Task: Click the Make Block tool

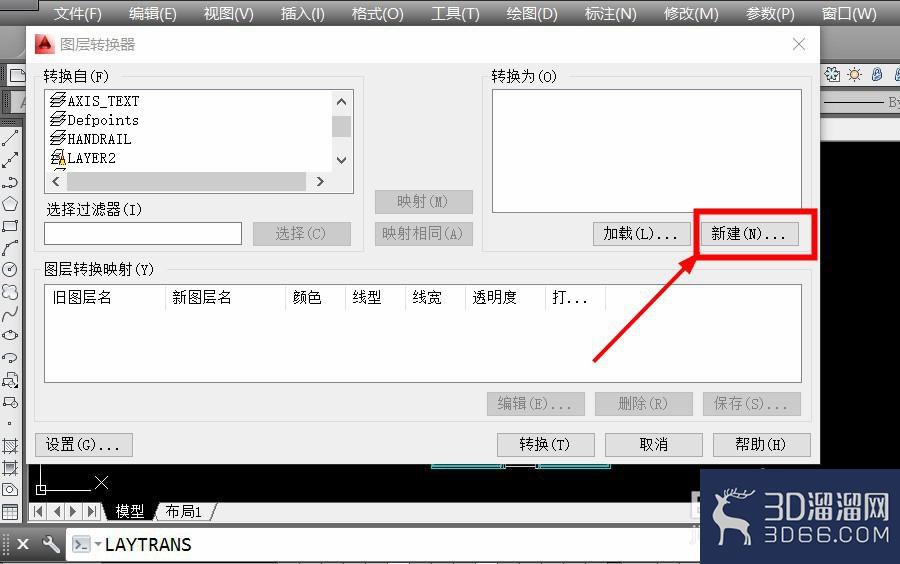Action: click(10, 402)
